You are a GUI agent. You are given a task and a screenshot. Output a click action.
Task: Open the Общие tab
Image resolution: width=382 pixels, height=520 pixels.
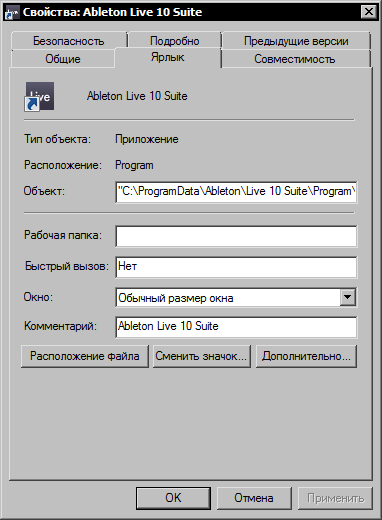63,59
